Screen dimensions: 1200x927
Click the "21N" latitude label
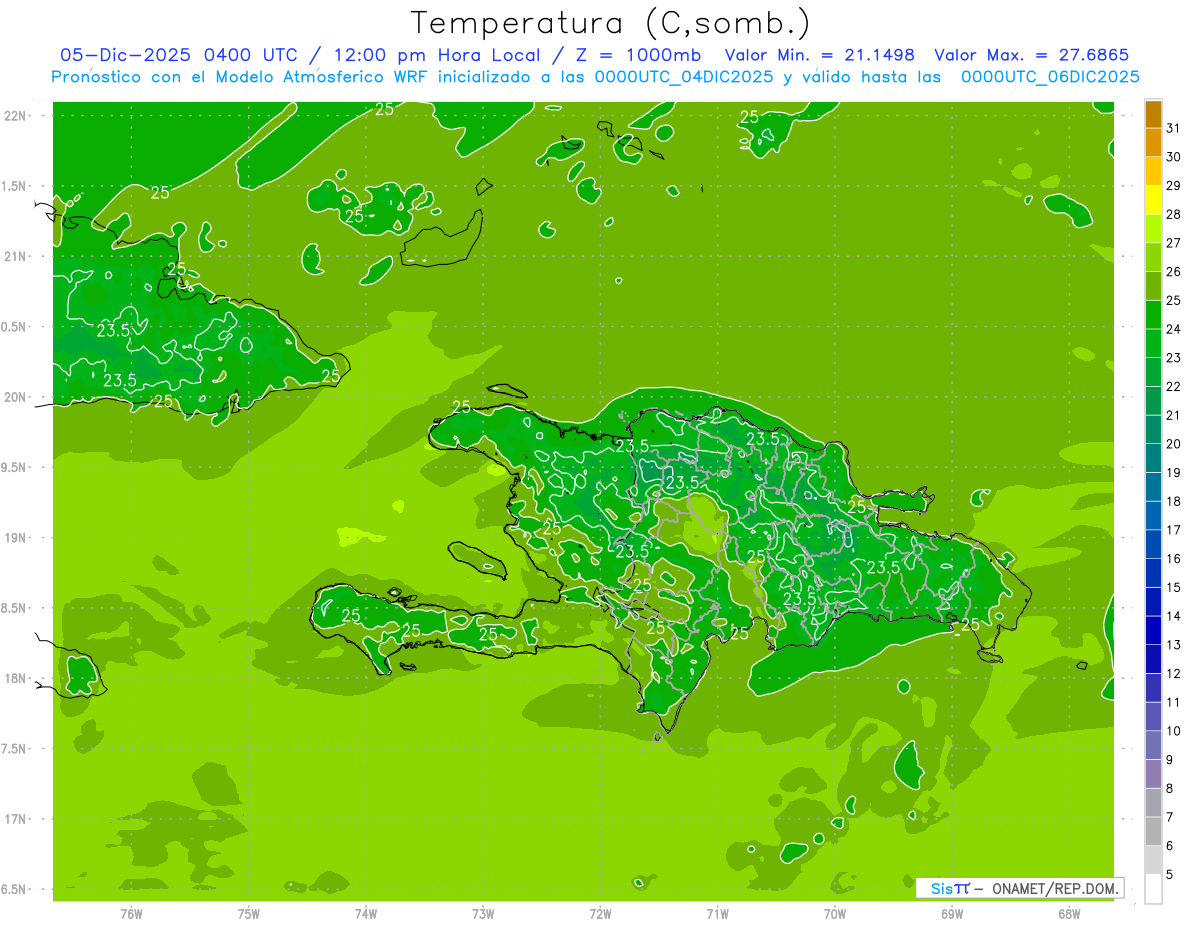pyautogui.click(x=16, y=256)
